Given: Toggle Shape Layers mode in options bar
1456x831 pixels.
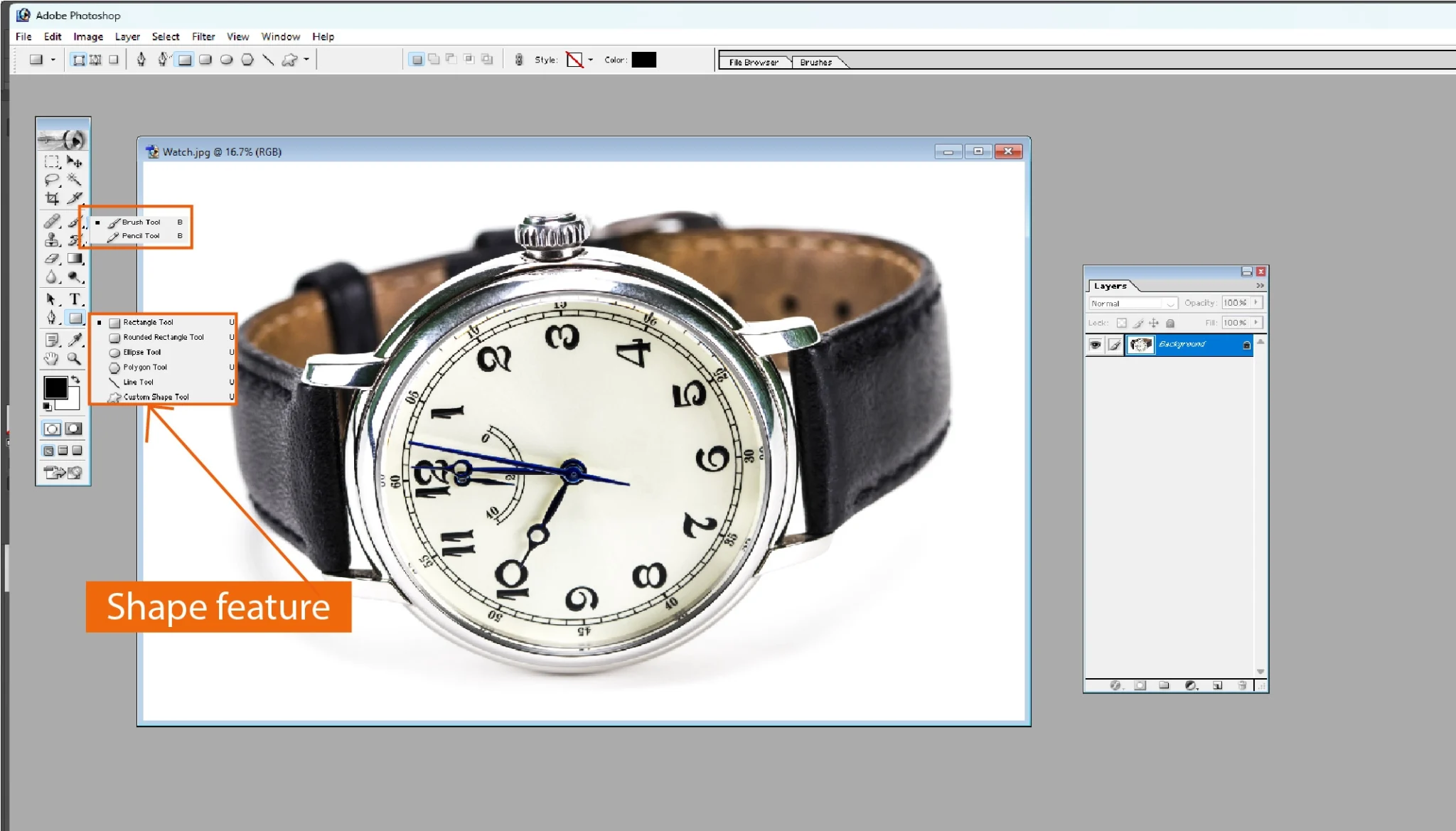Looking at the screenshot, I should (x=79, y=60).
